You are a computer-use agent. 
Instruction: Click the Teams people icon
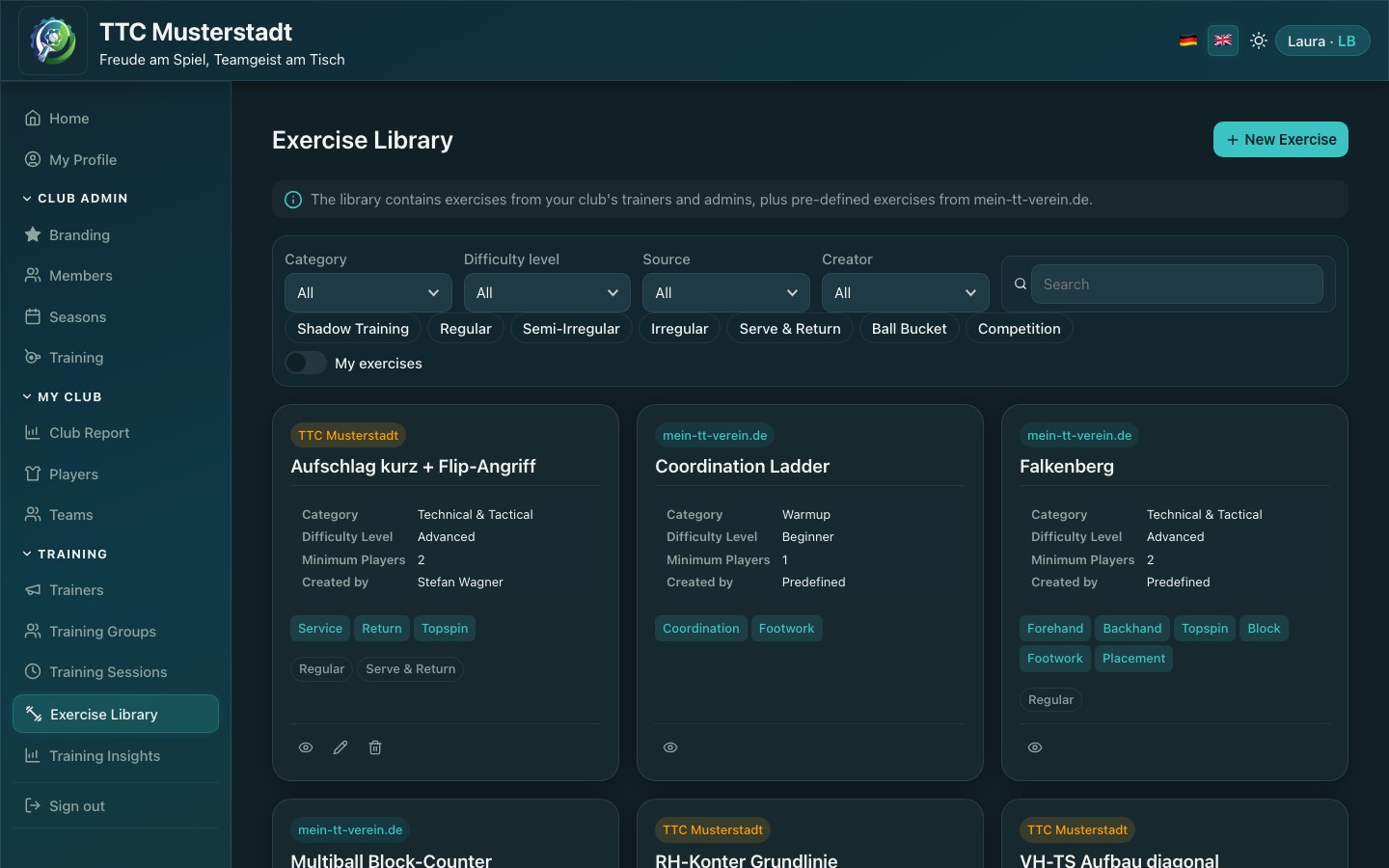(x=33, y=515)
